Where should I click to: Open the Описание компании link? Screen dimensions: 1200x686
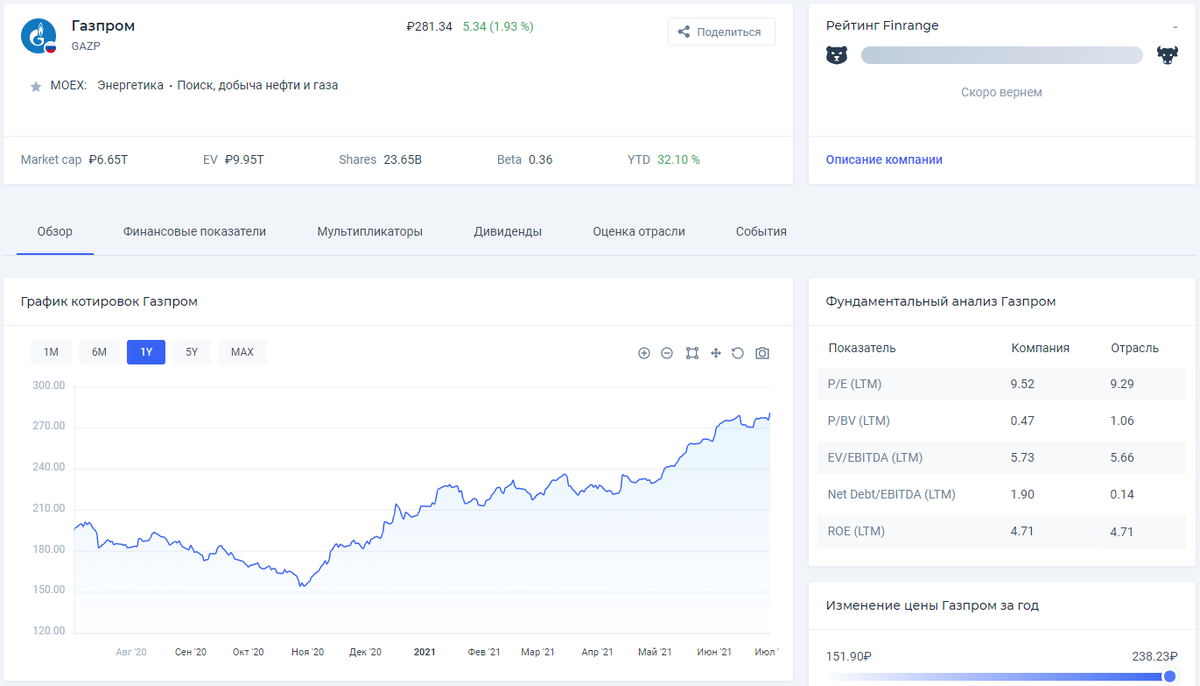tap(884, 160)
